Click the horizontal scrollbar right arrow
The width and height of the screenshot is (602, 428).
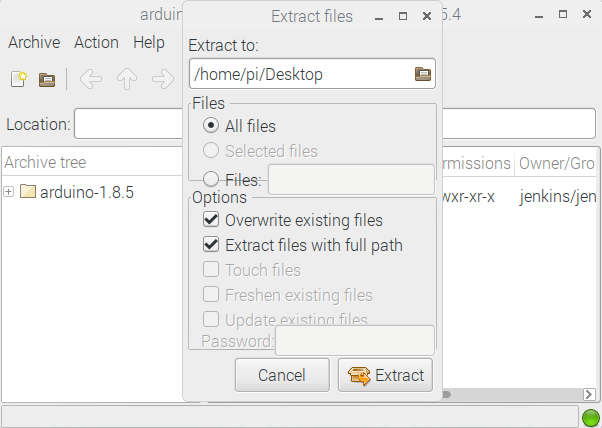pyautogui.click(x=589, y=394)
